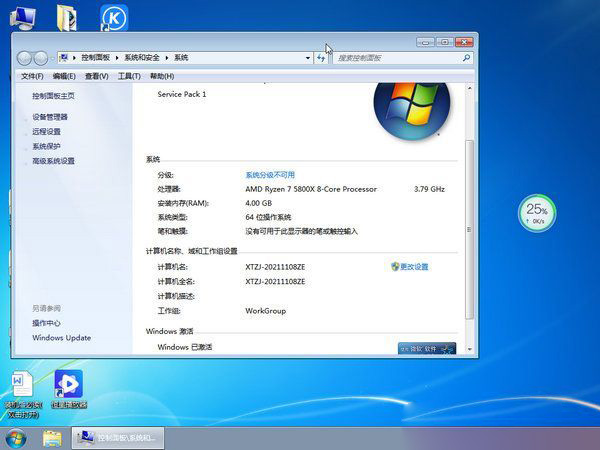Open 高级系统设置 link
The width and height of the screenshot is (600, 450).
click(53, 161)
